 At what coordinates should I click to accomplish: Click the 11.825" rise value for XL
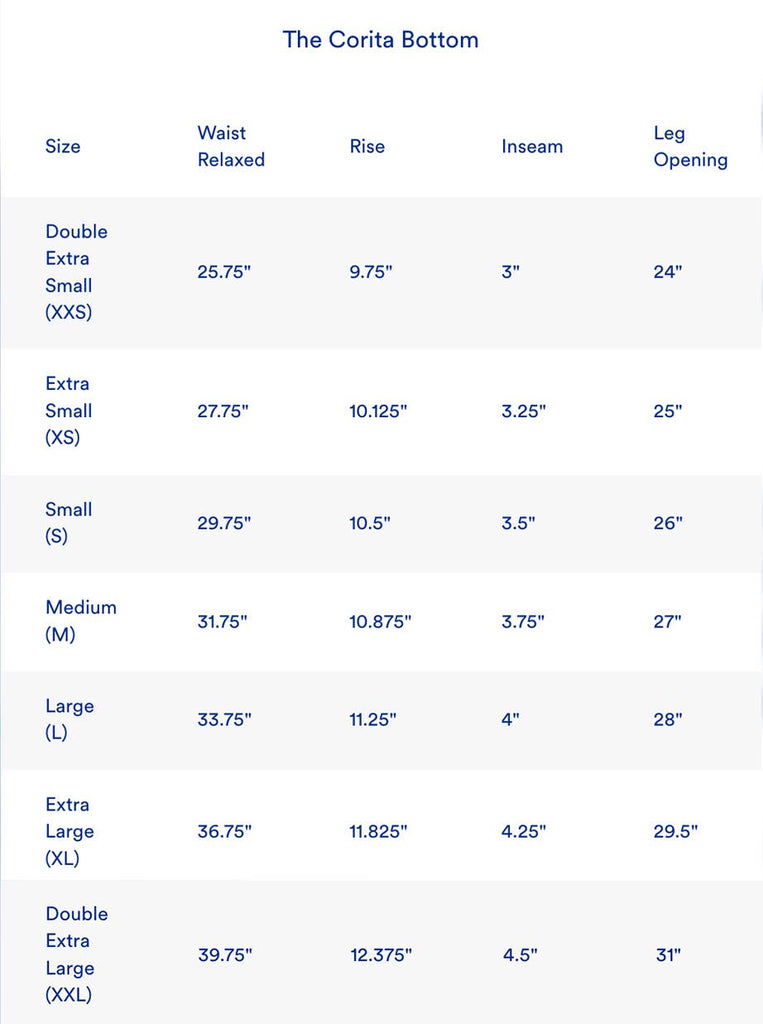pos(378,831)
